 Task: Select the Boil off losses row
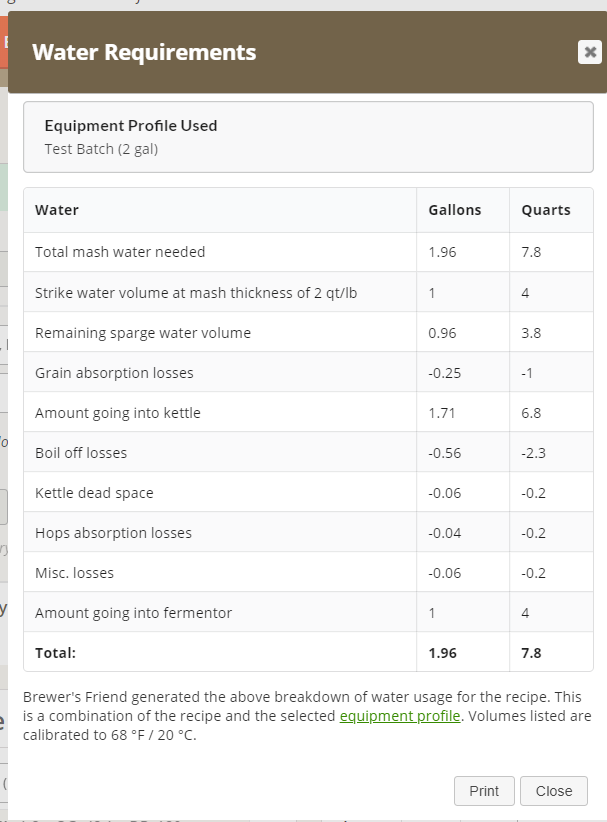(x=308, y=452)
